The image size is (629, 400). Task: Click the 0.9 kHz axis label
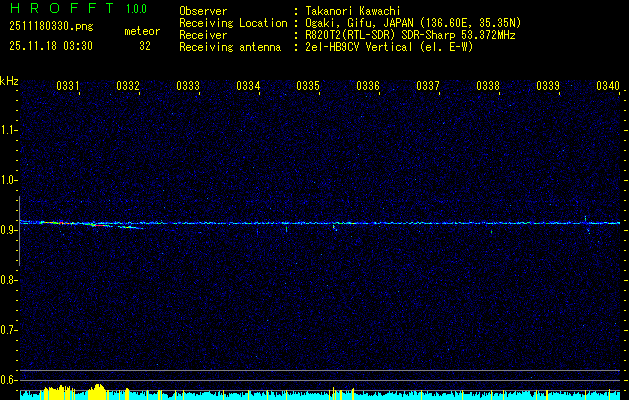[9, 230]
